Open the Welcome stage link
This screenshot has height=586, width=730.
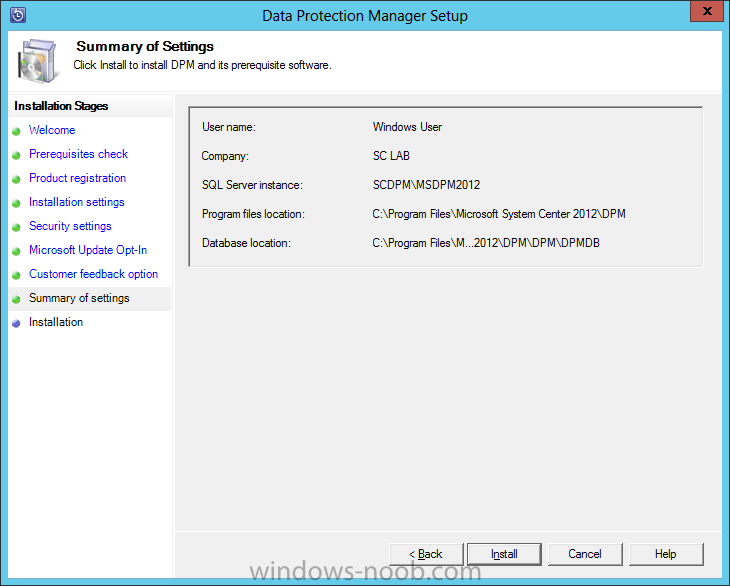pyautogui.click(x=52, y=130)
